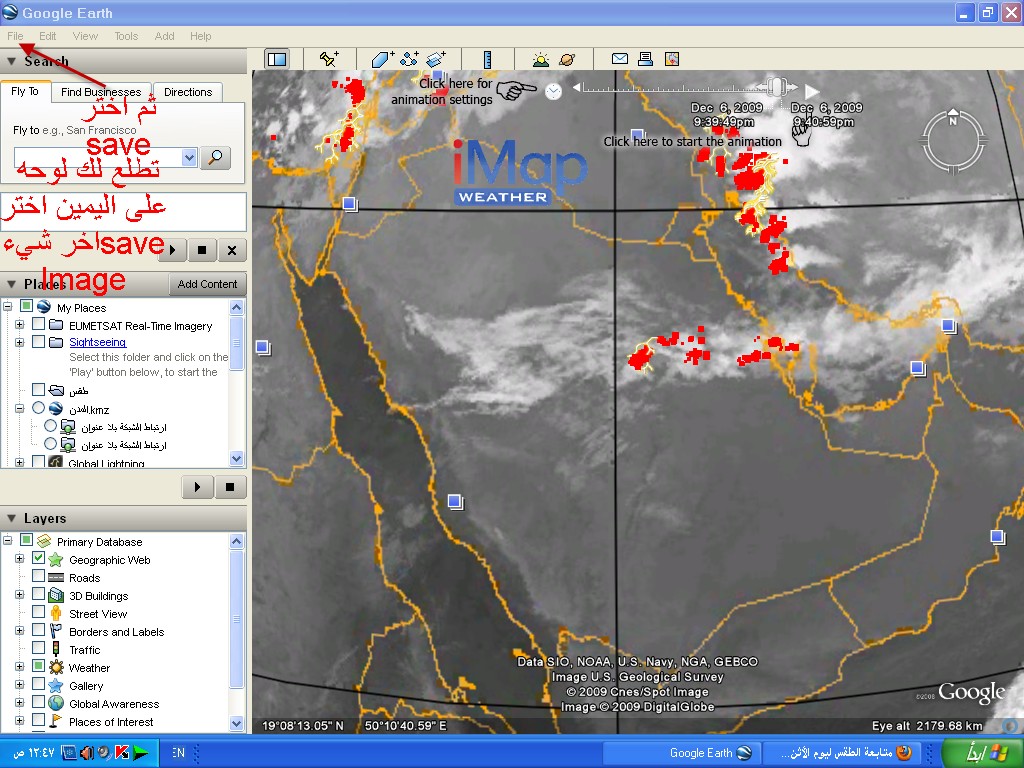Image resolution: width=1024 pixels, height=768 pixels.
Task: Select the المدن.kmz radio button
Action: pyautogui.click(x=39, y=408)
